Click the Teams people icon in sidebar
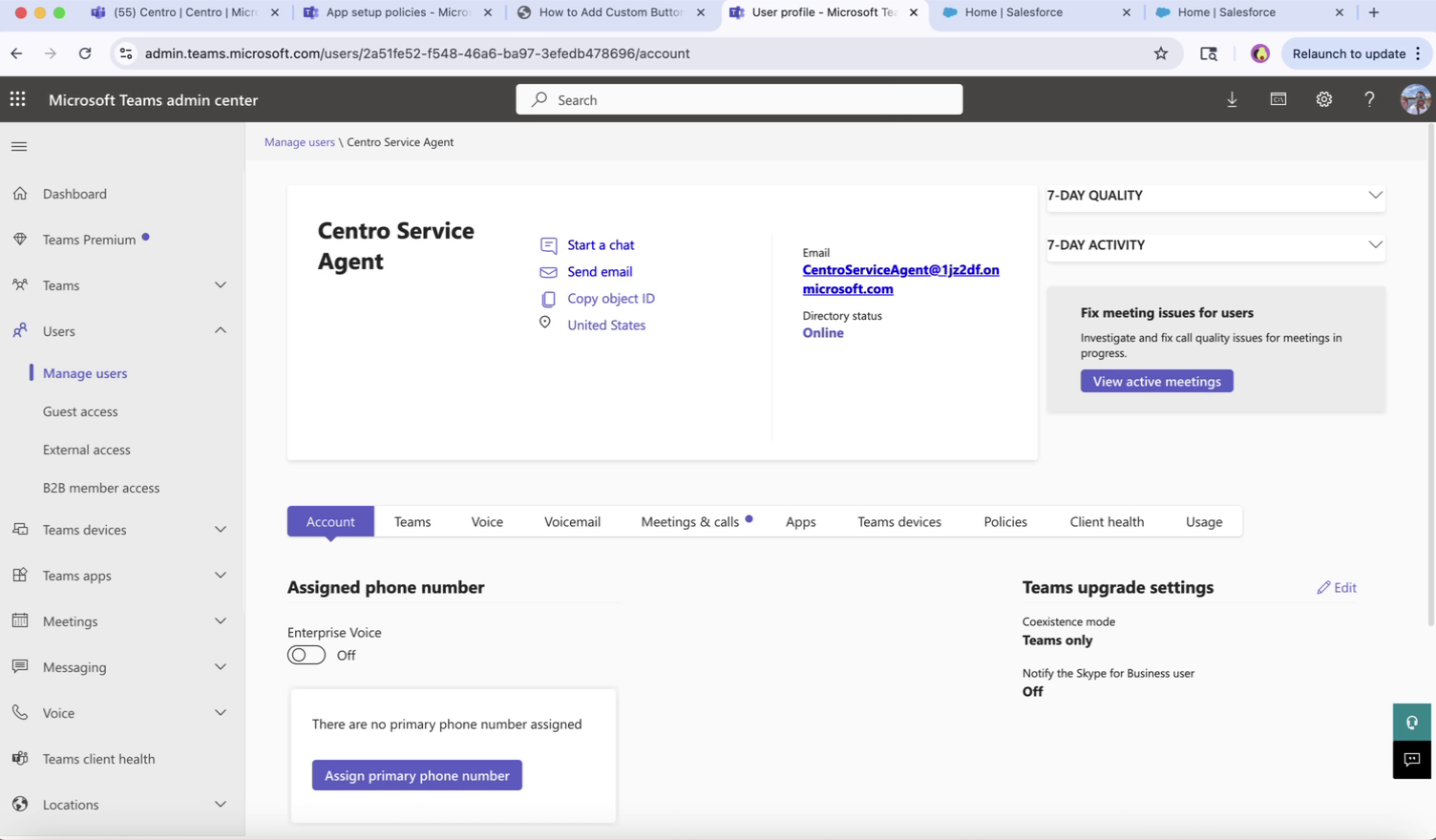Screen dimensions: 1436x840 coord(20,284)
